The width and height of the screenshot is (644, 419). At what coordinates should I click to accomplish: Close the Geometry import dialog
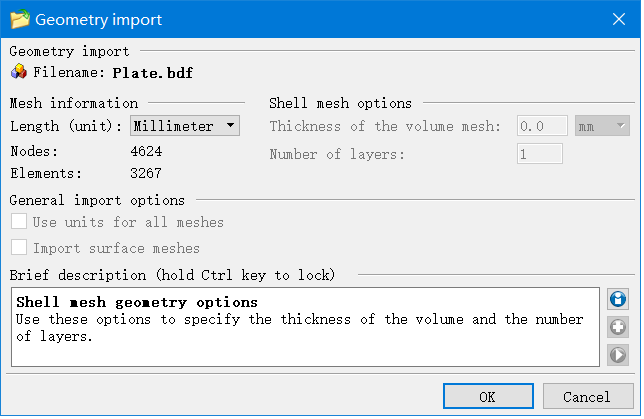click(618, 19)
